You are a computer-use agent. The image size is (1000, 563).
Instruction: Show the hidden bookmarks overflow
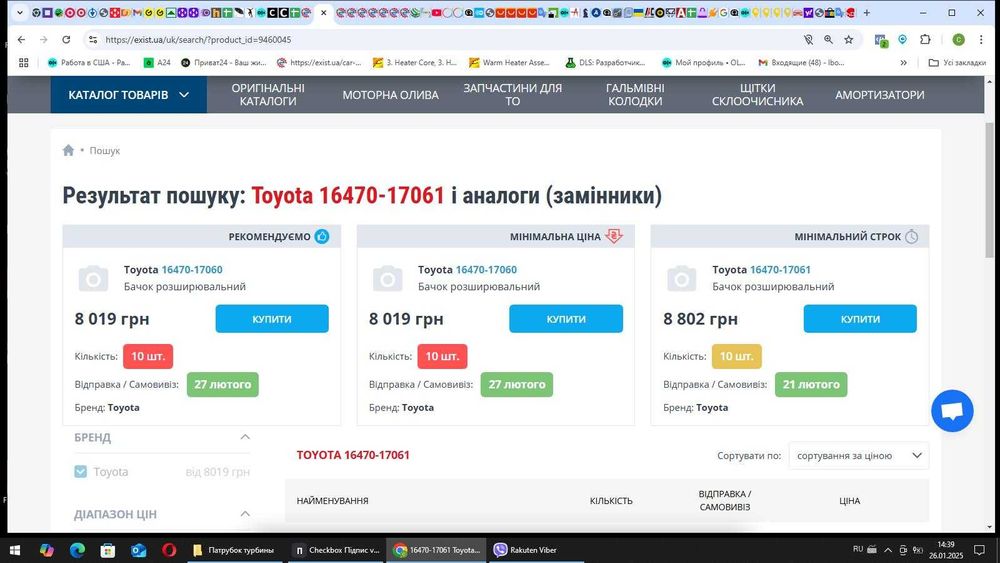[903, 62]
